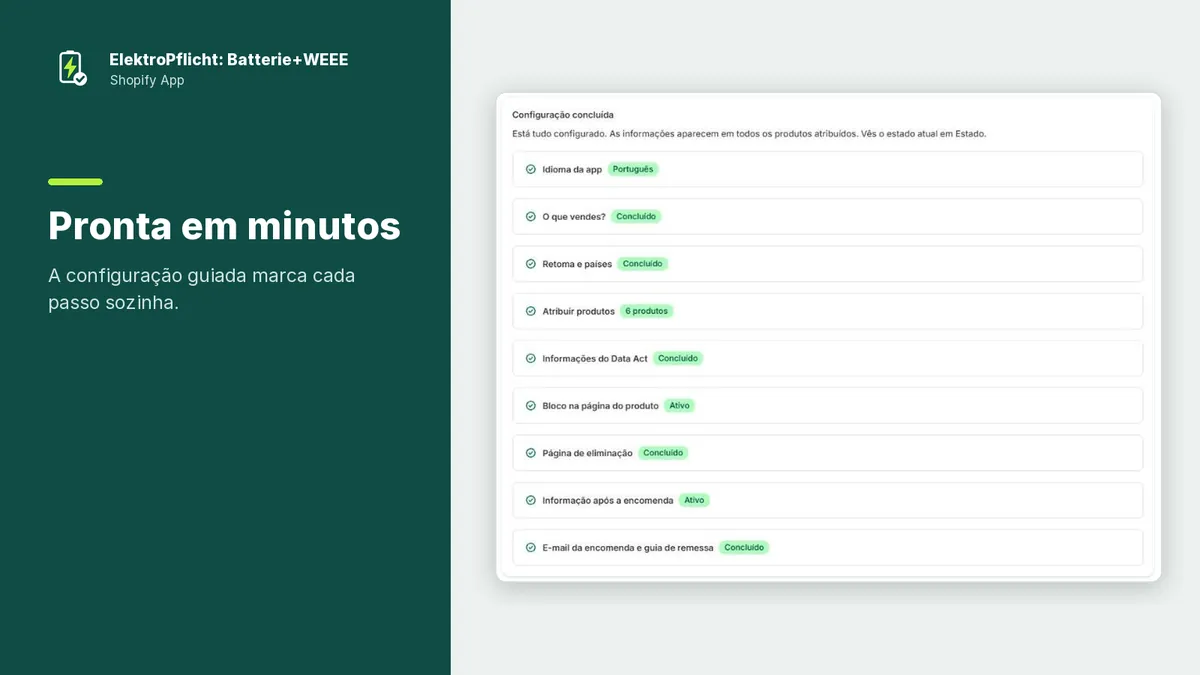
Task: Open the Retoma e países step
Action: coord(827,264)
